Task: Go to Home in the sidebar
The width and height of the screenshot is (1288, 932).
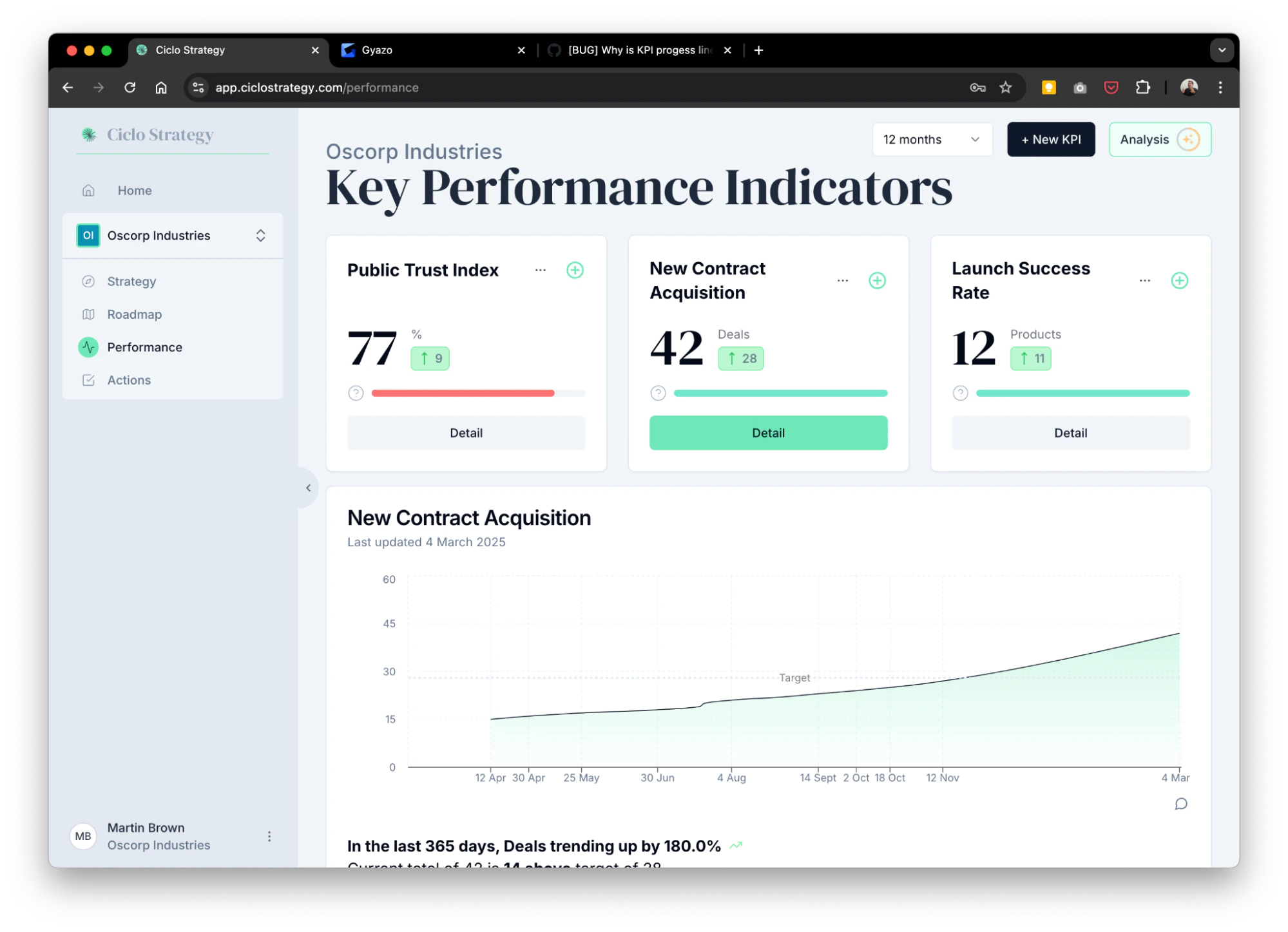Action: 134,191
